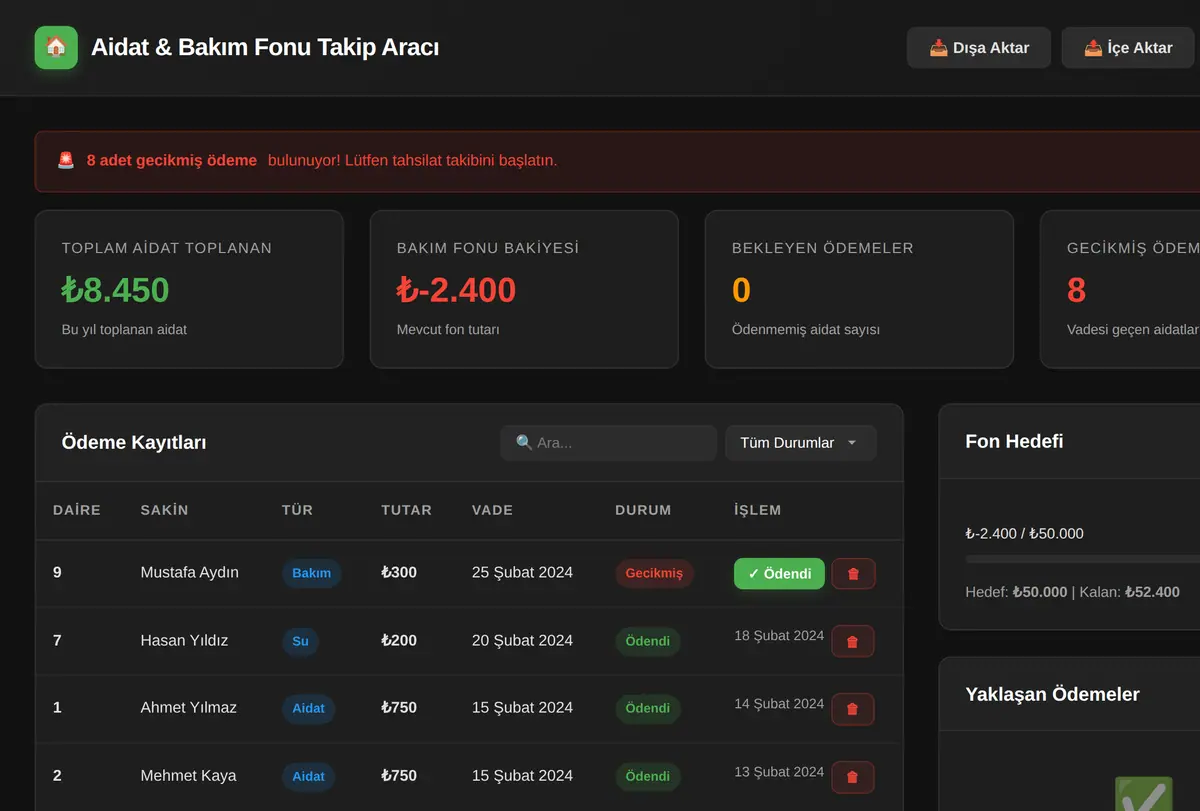Click the app title Aidat & Bakım Fonu Takip Aracı
The height and width of the screenshot is (811, 1200).
[265, 47]
